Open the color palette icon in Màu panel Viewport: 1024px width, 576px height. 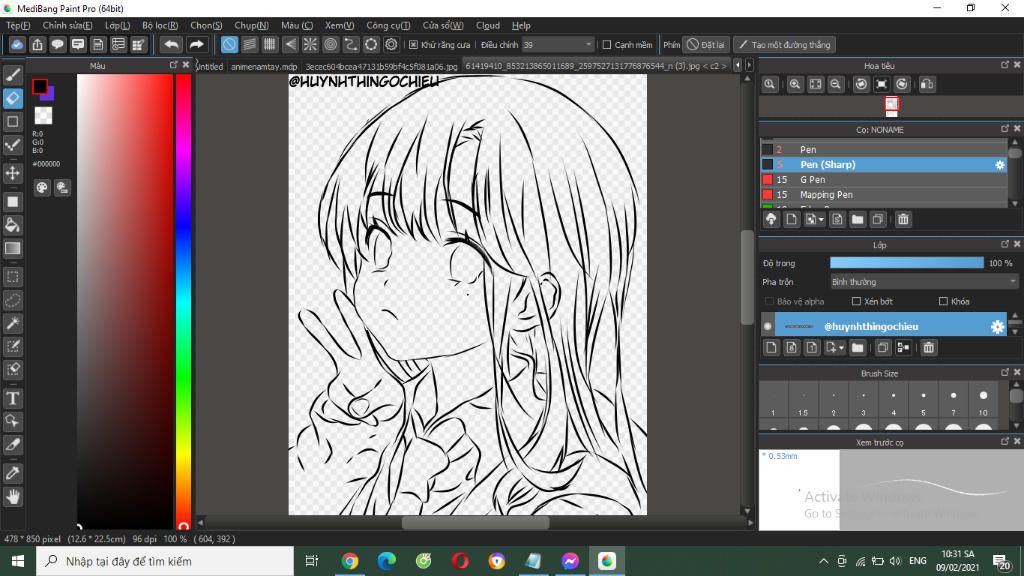tap(42, 188)
